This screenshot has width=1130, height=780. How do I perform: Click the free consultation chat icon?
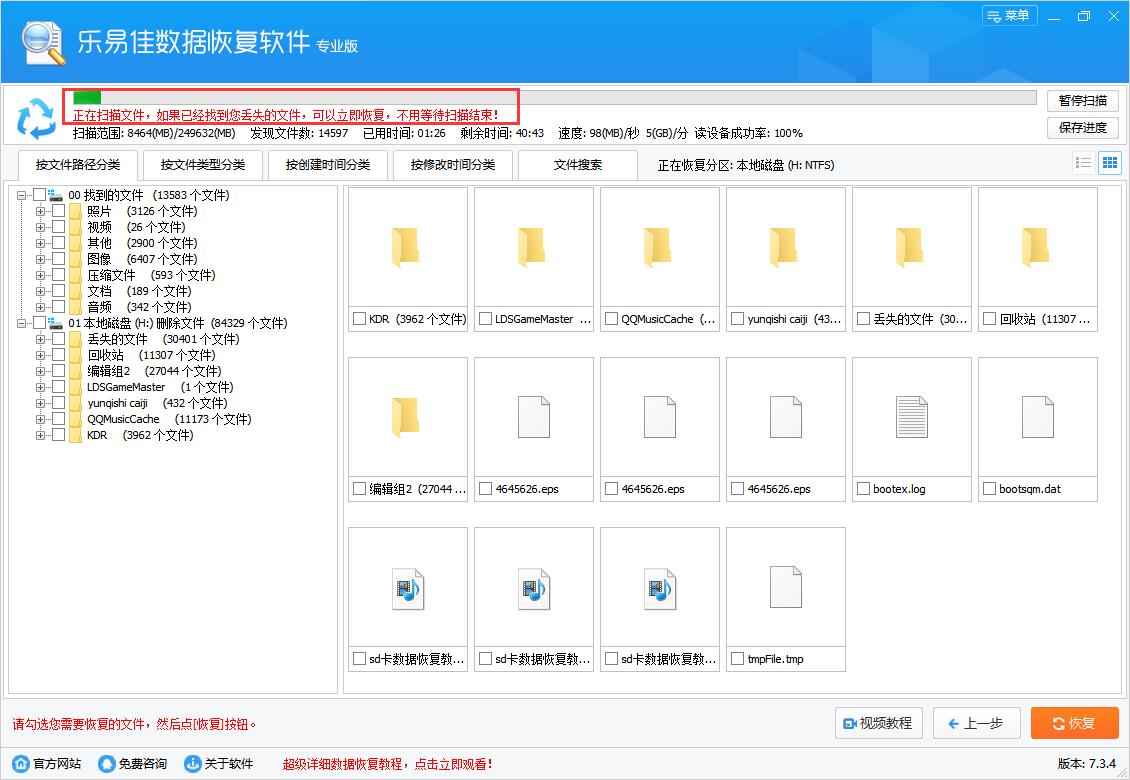[107, 763]
